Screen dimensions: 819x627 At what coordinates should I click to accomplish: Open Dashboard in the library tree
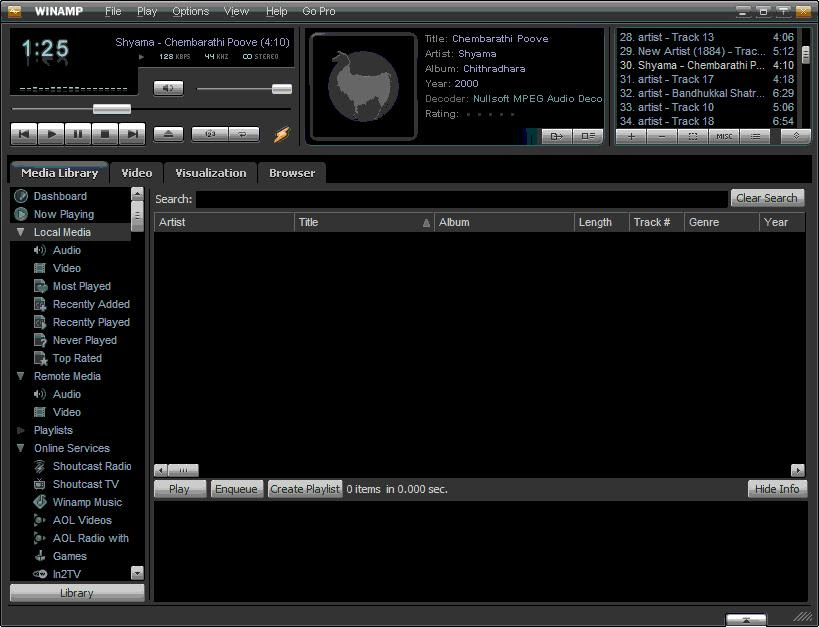coord(60,196)
